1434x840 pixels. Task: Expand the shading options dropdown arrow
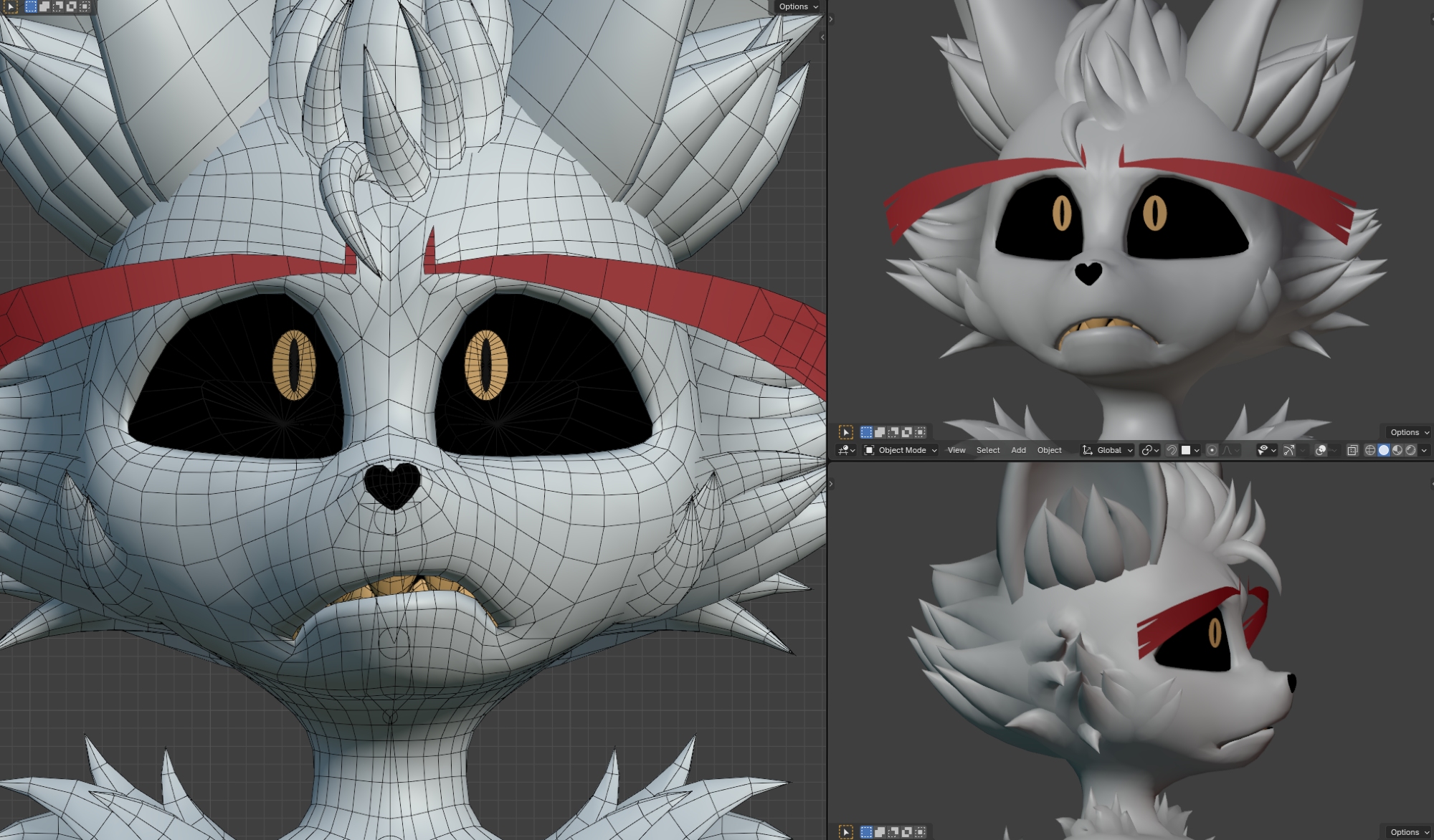(x=1425, y=450)
